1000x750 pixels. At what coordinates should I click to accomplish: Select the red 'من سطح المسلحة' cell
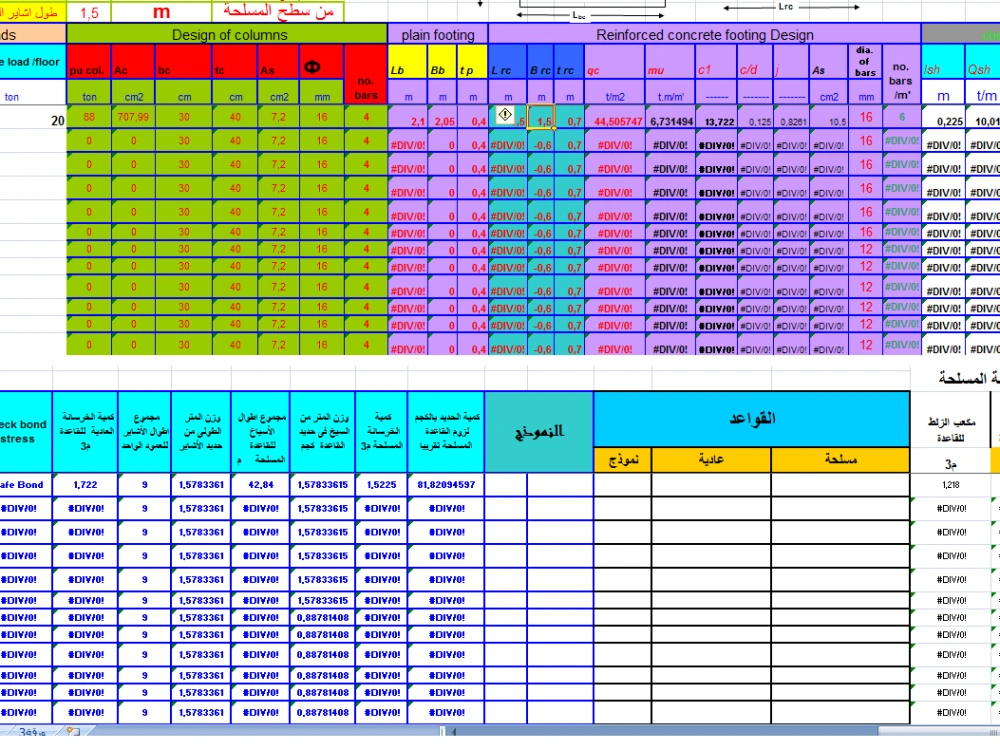click(x=277, y=11)
